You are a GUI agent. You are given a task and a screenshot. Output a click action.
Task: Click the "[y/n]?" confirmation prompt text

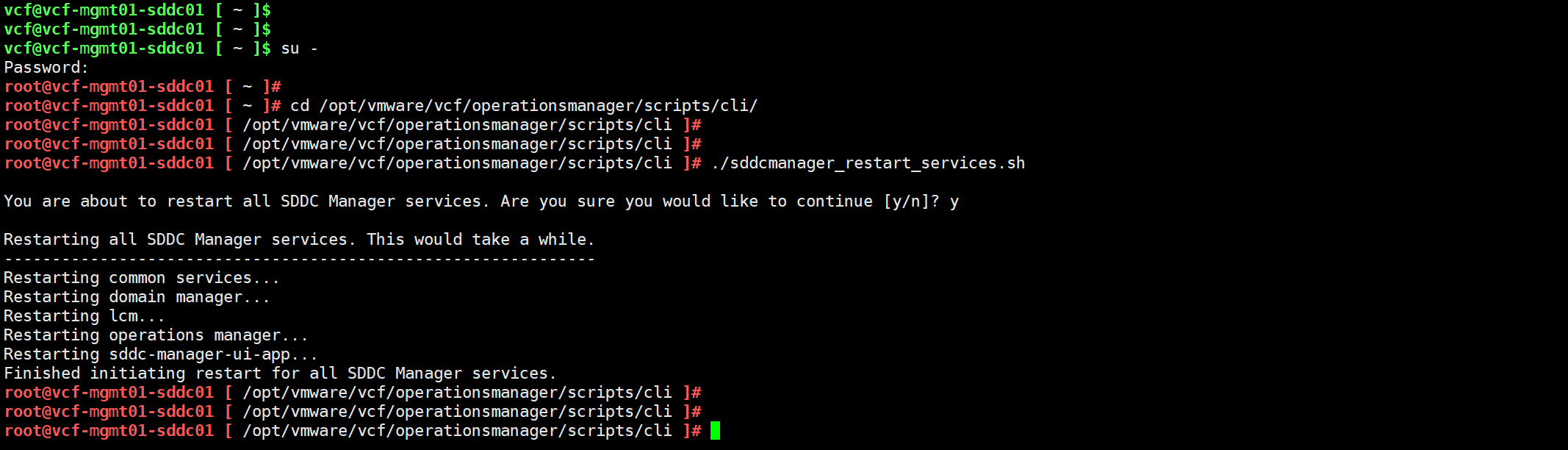point(911,201)
